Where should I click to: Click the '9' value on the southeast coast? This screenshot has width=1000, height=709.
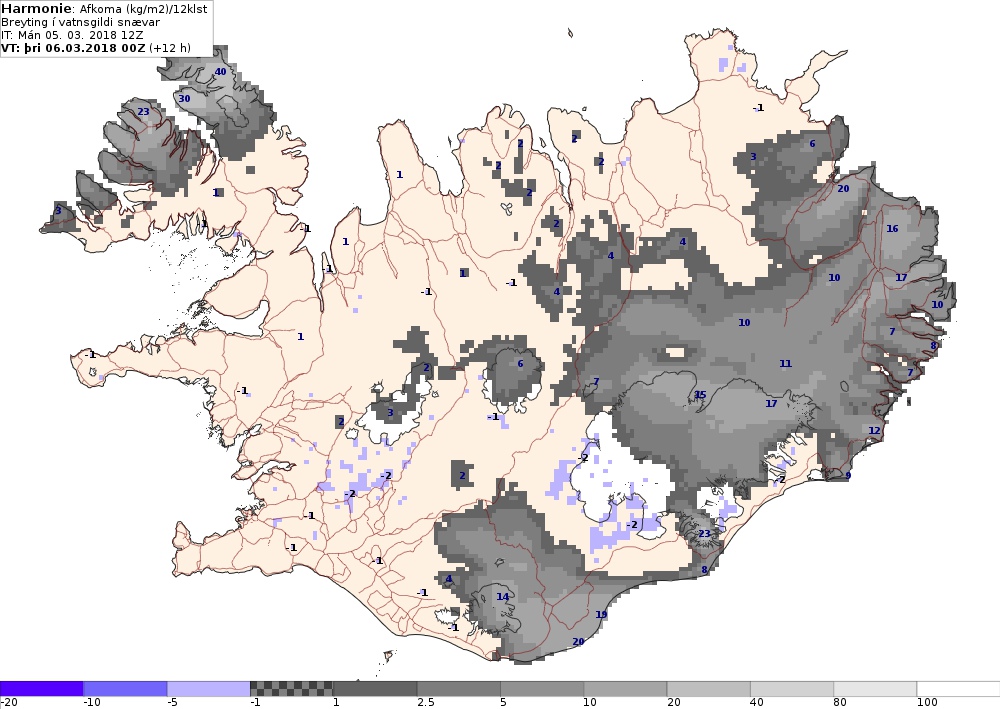pyautogui.click(x=848, y=475)
